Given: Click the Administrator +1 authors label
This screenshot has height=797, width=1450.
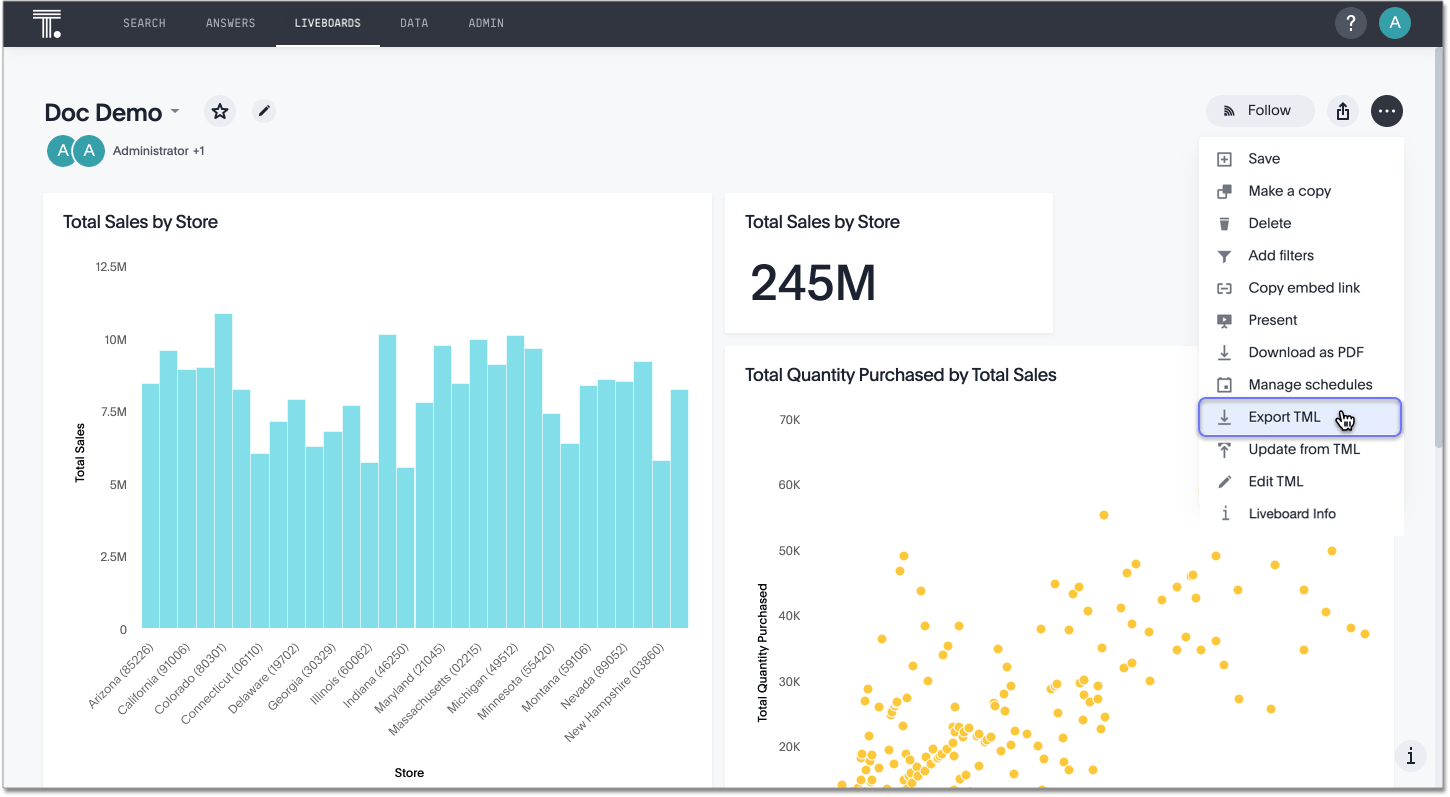Looking at the screenshot, I should pyautogui.click(x=158, y=151).
